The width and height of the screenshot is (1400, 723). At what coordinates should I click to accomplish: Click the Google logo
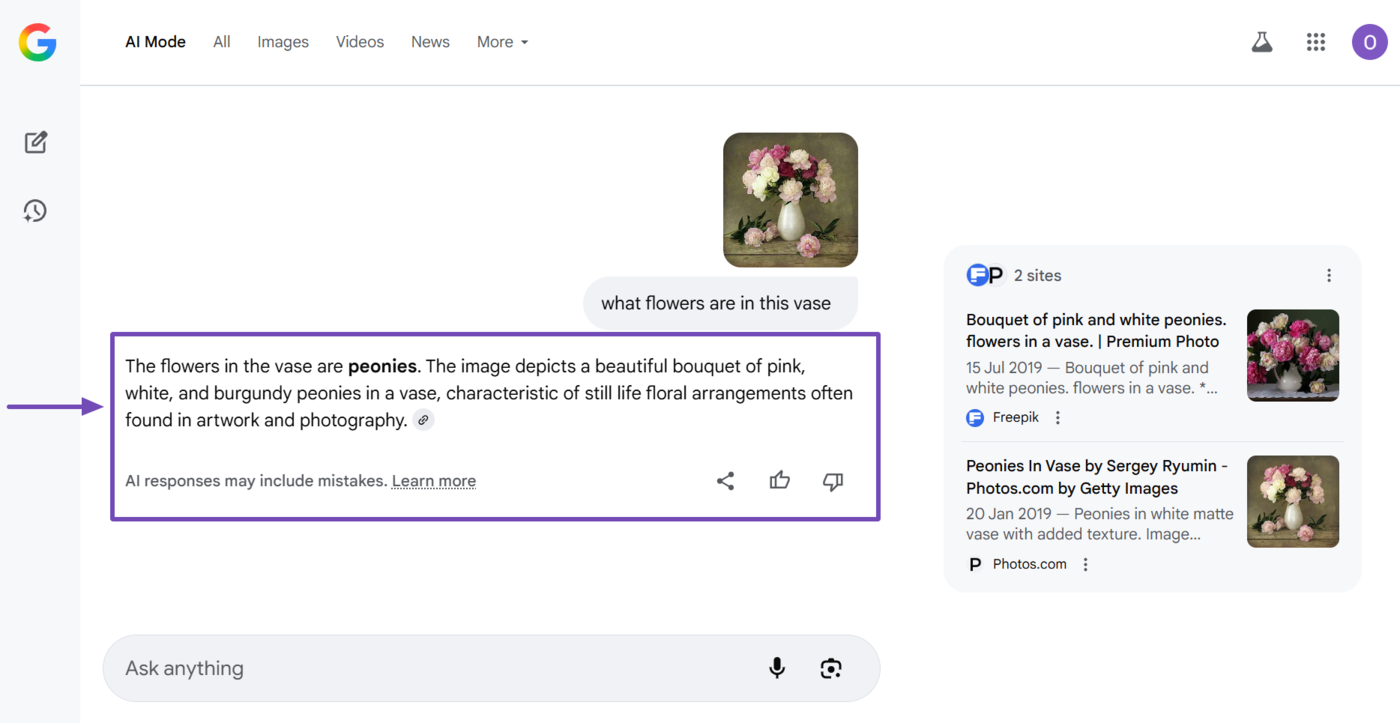point(38,42)
